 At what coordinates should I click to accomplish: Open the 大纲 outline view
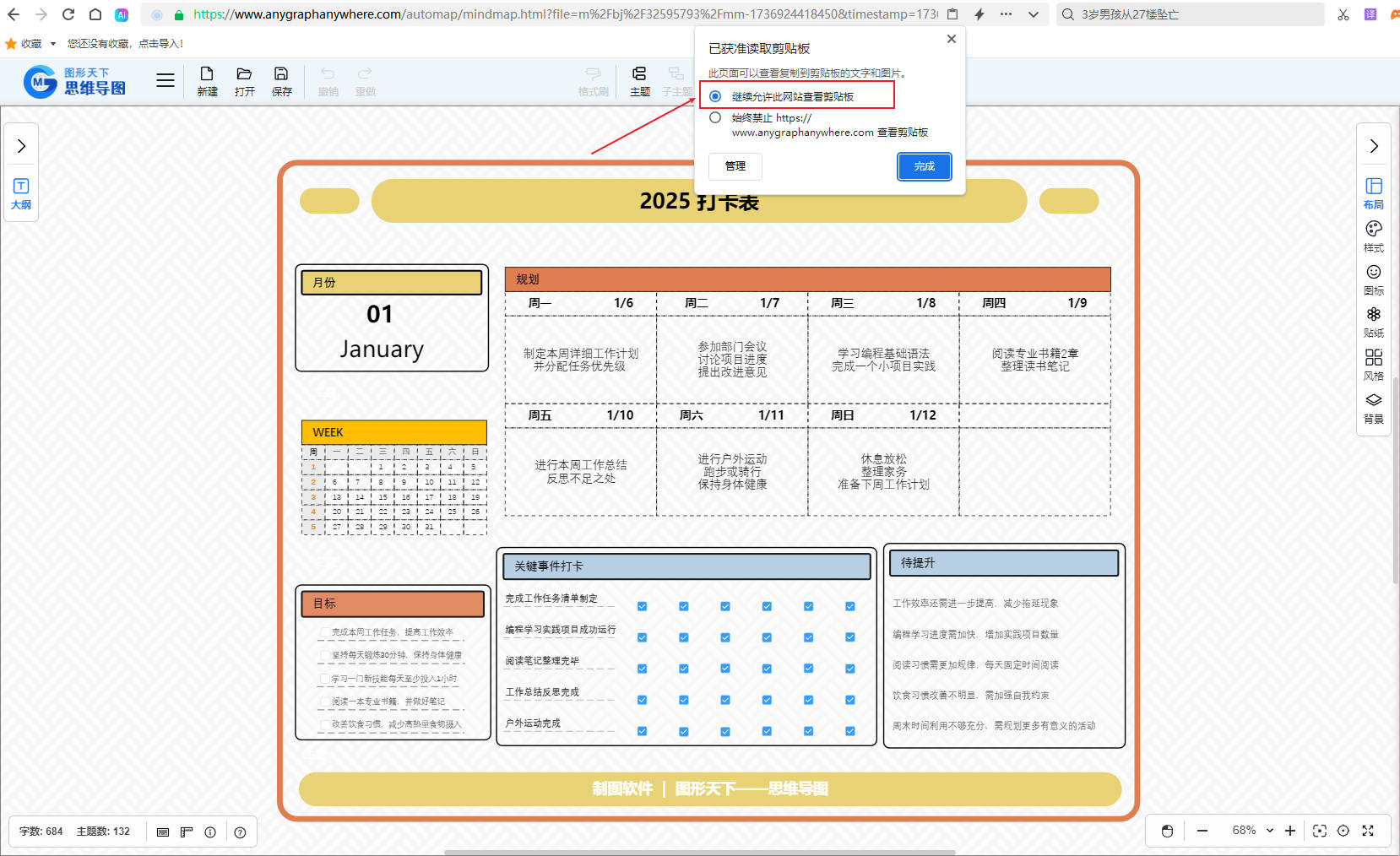click(21, 193)
